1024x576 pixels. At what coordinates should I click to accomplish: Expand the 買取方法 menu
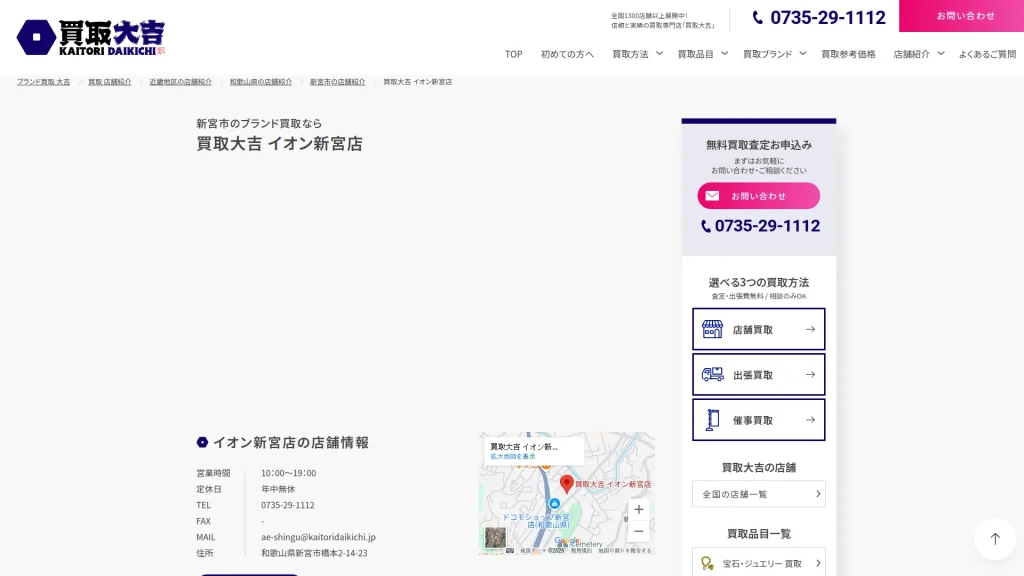pyautogui.click(x=637, y=54)
